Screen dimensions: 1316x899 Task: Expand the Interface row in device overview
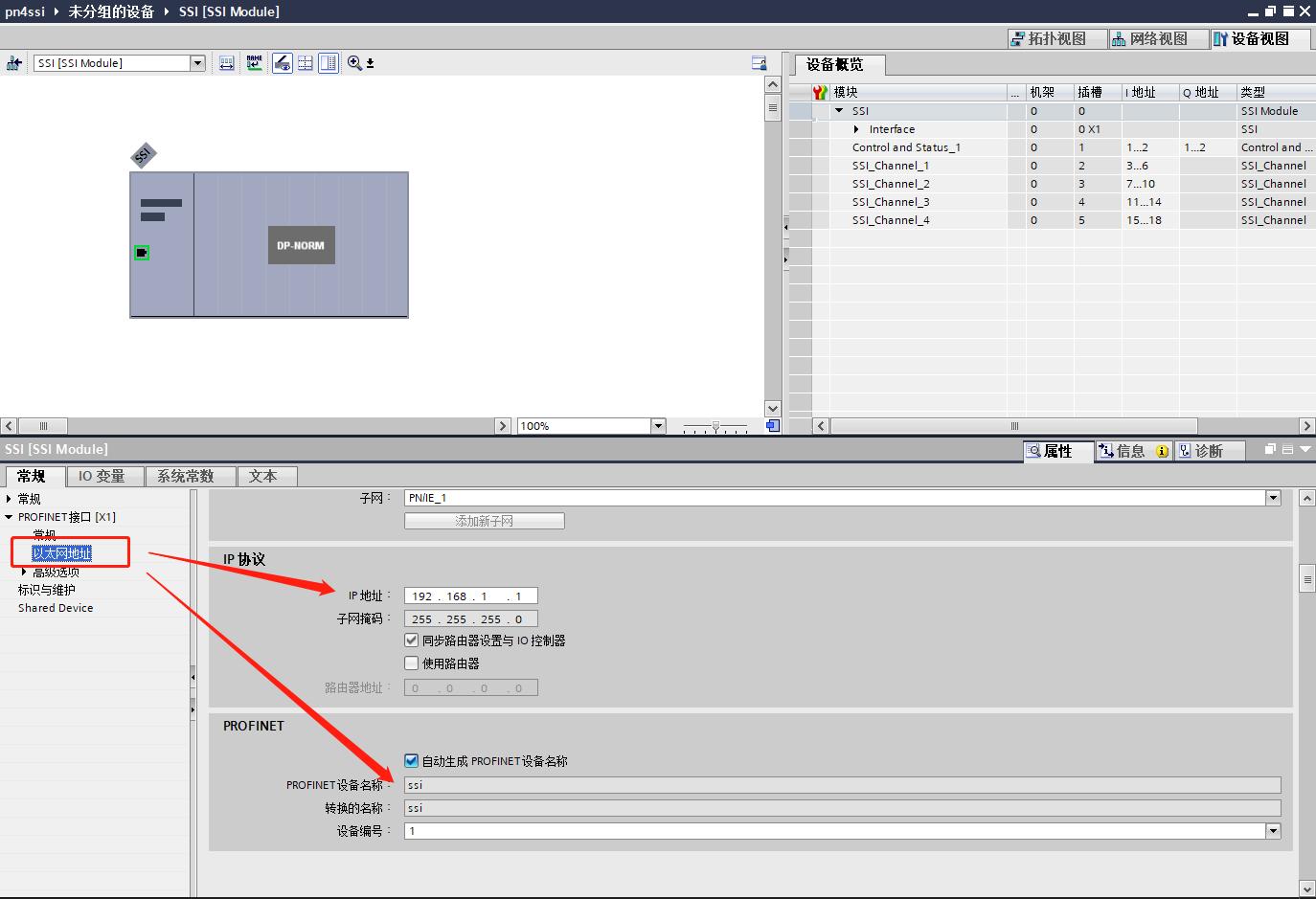pyautogui.click(x=856, y=129)
